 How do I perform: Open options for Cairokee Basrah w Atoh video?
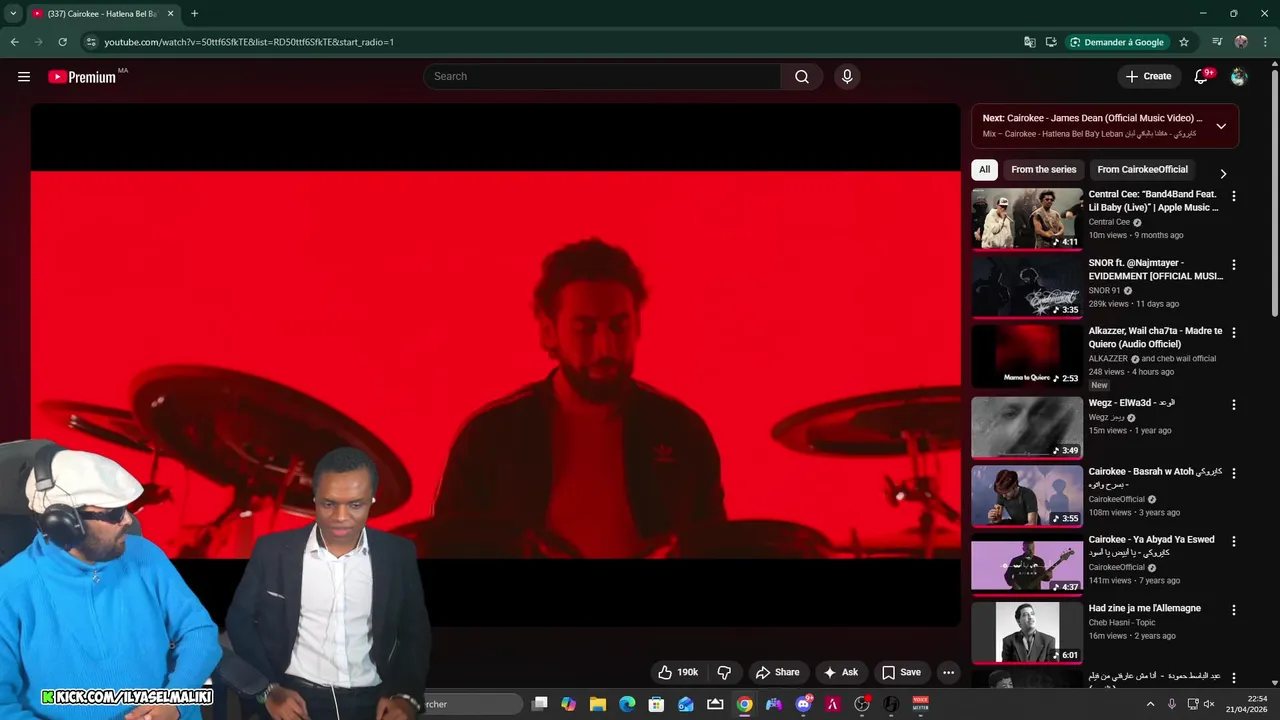(1233, 473)
